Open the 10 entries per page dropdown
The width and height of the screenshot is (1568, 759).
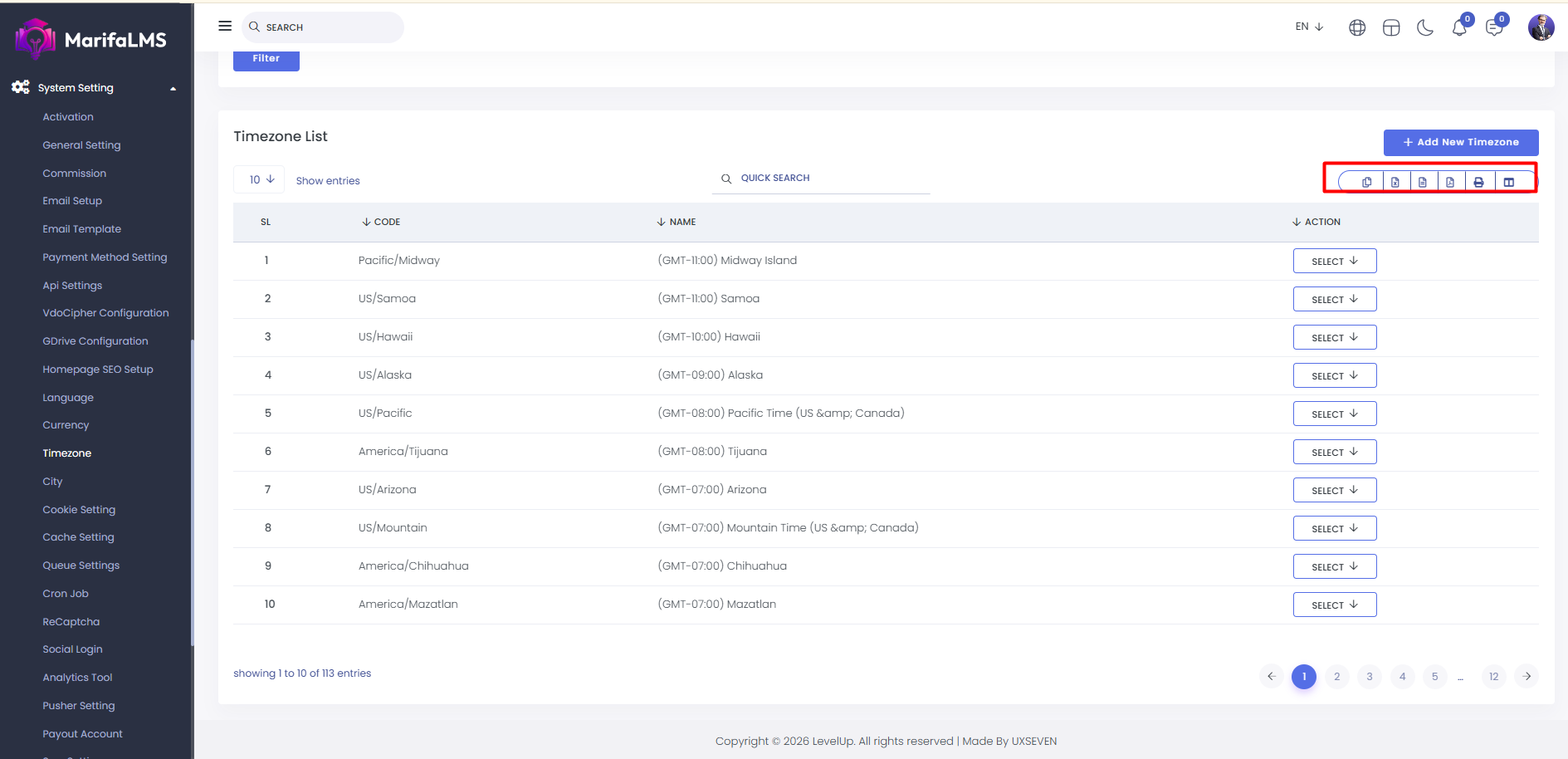[x=261, y=179]
